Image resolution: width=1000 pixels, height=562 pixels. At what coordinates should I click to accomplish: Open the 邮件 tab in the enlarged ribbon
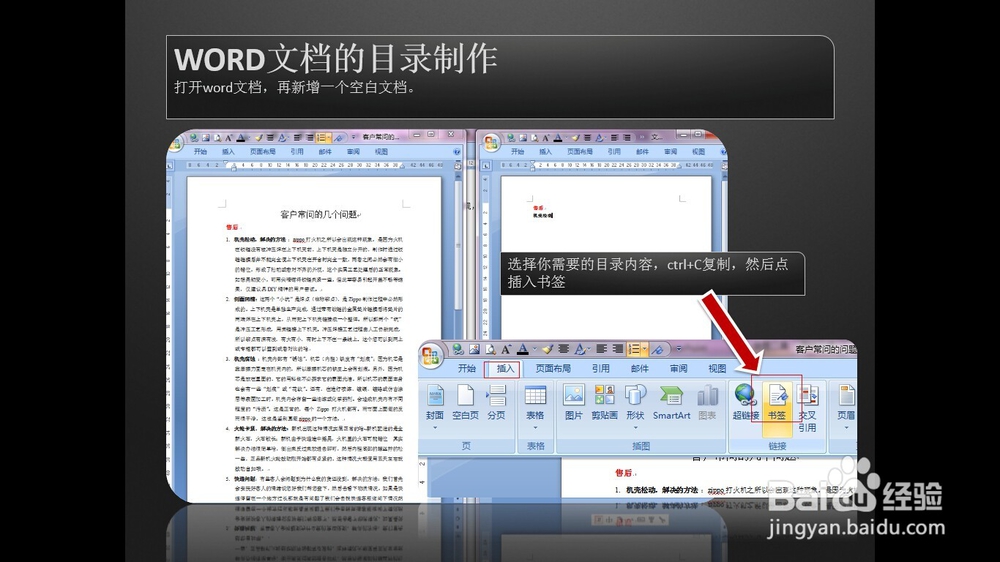639,369
